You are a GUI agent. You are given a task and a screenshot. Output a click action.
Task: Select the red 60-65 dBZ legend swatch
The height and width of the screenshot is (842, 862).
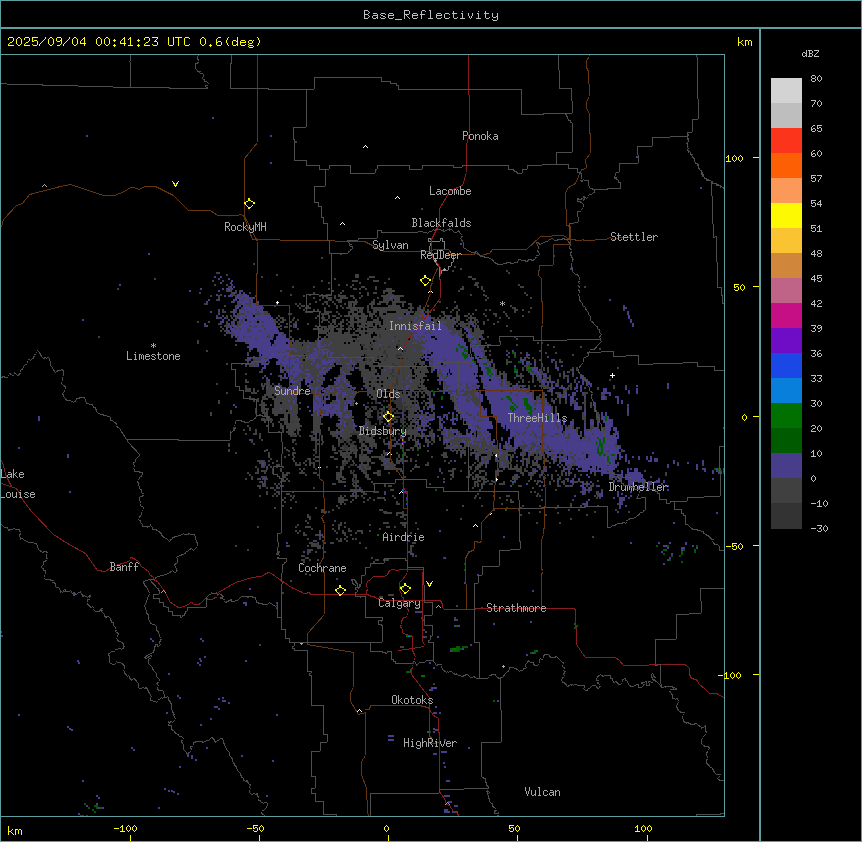point(786,140)
